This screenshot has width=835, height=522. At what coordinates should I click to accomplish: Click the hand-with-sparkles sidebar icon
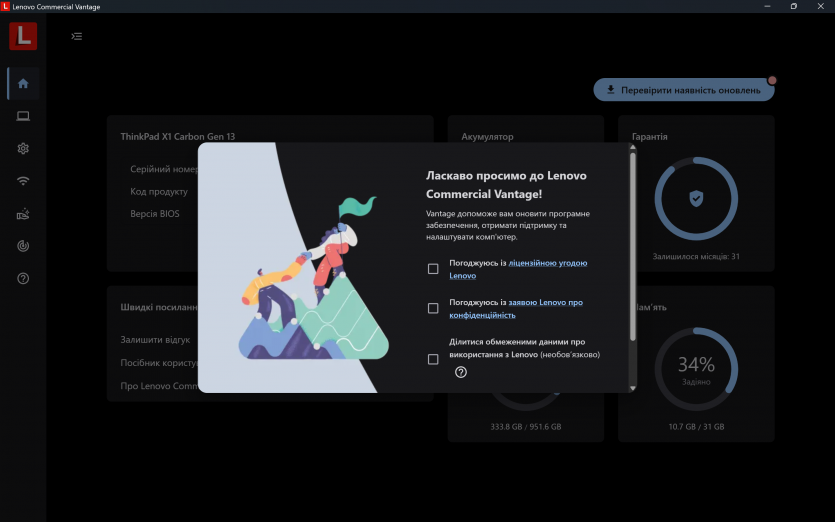click(23, 213)
